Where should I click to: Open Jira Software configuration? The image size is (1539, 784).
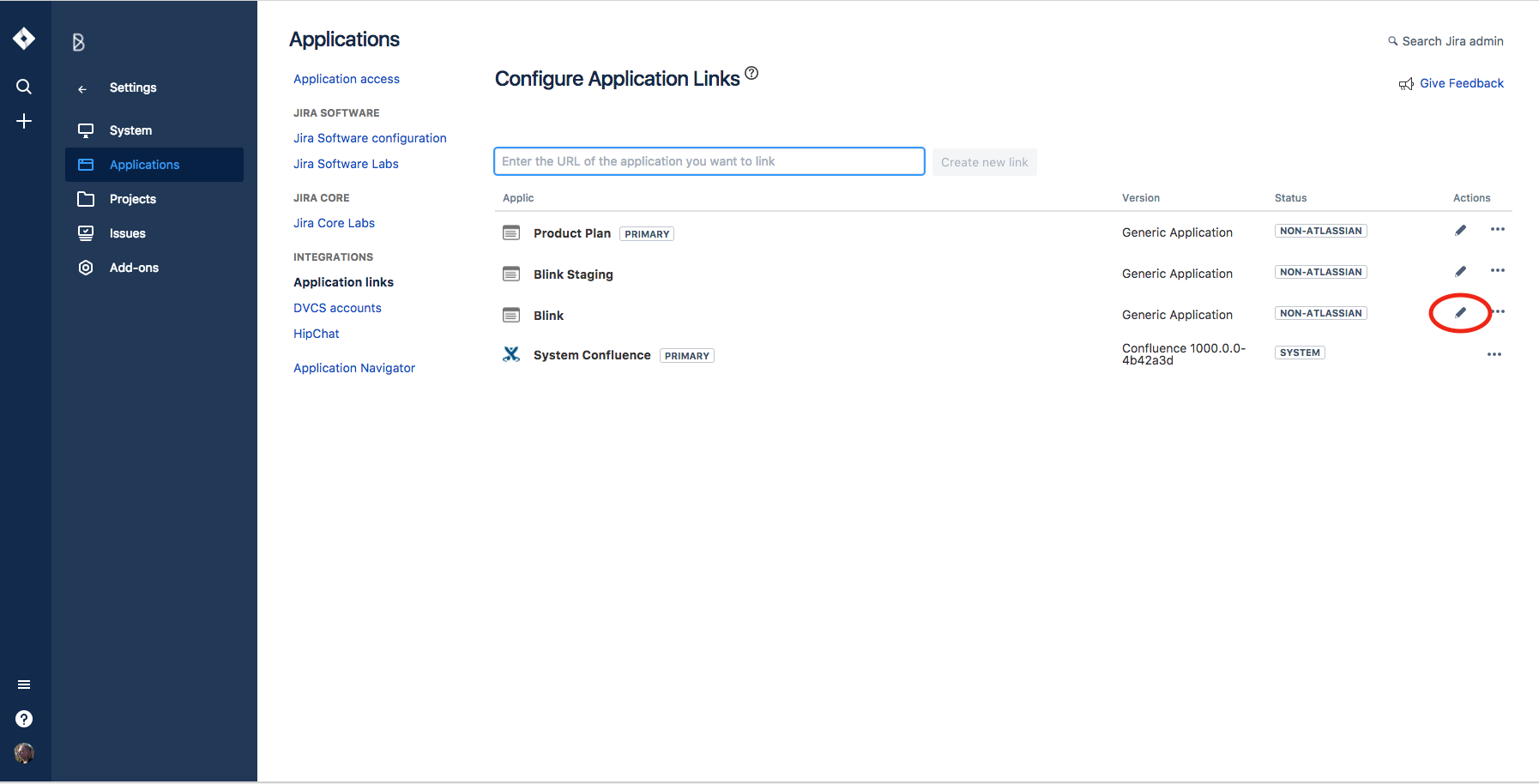tap(370, 138)
